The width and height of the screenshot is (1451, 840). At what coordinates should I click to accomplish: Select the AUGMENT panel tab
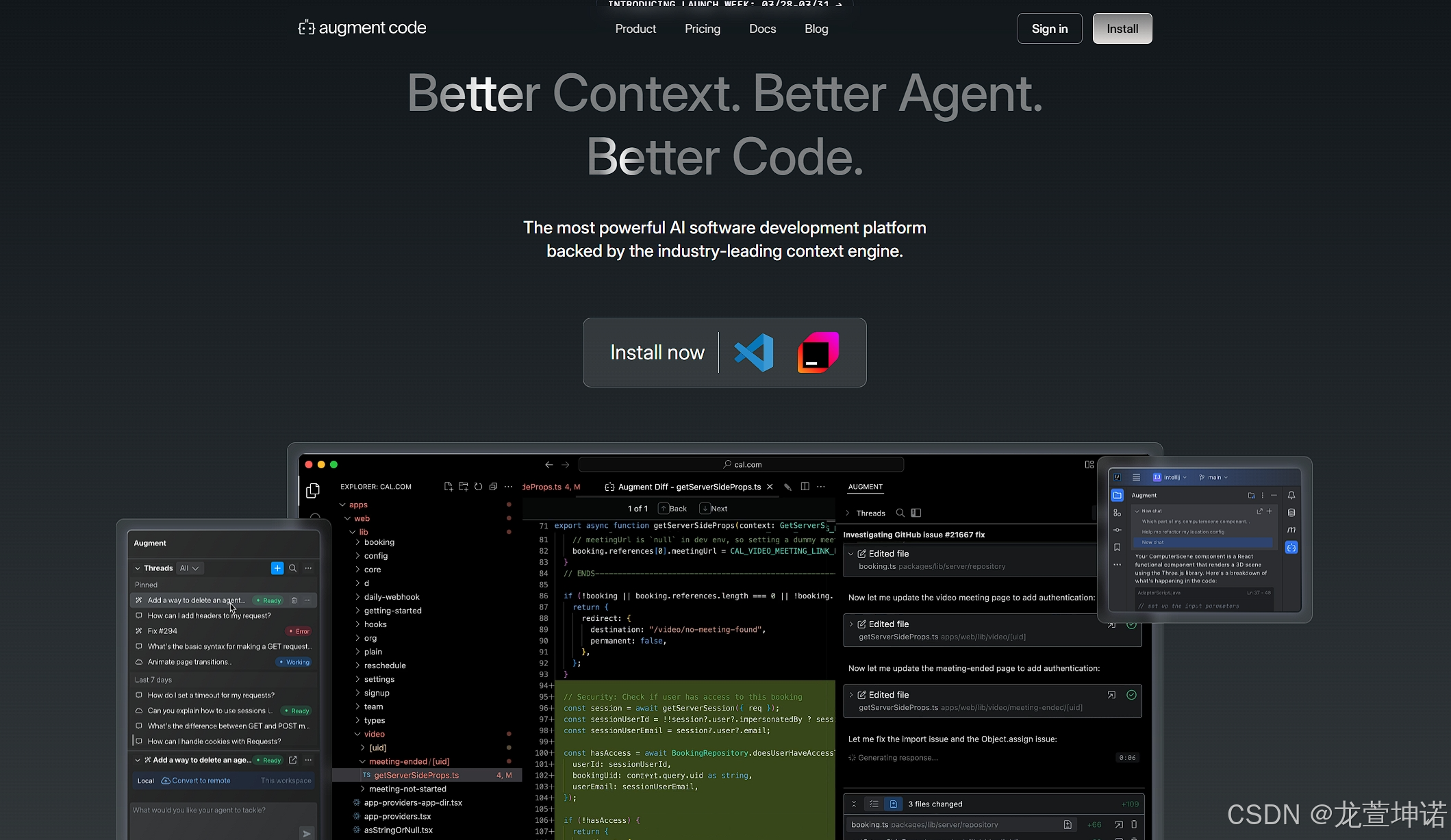[x=866, y=487]
